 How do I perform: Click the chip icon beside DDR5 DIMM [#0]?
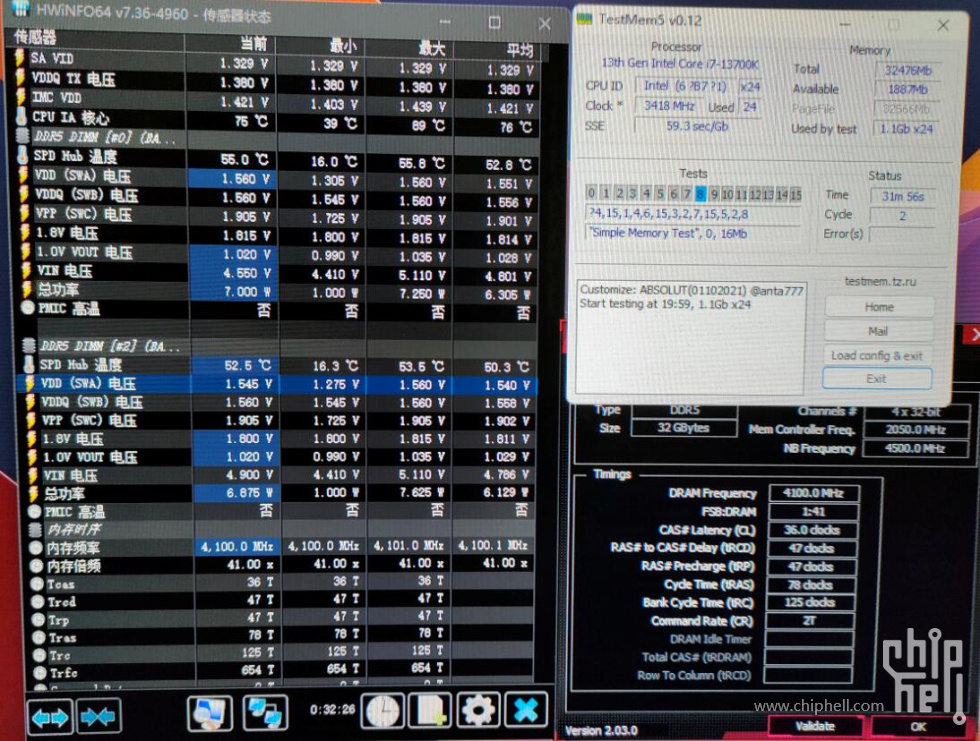coord(22,136)
